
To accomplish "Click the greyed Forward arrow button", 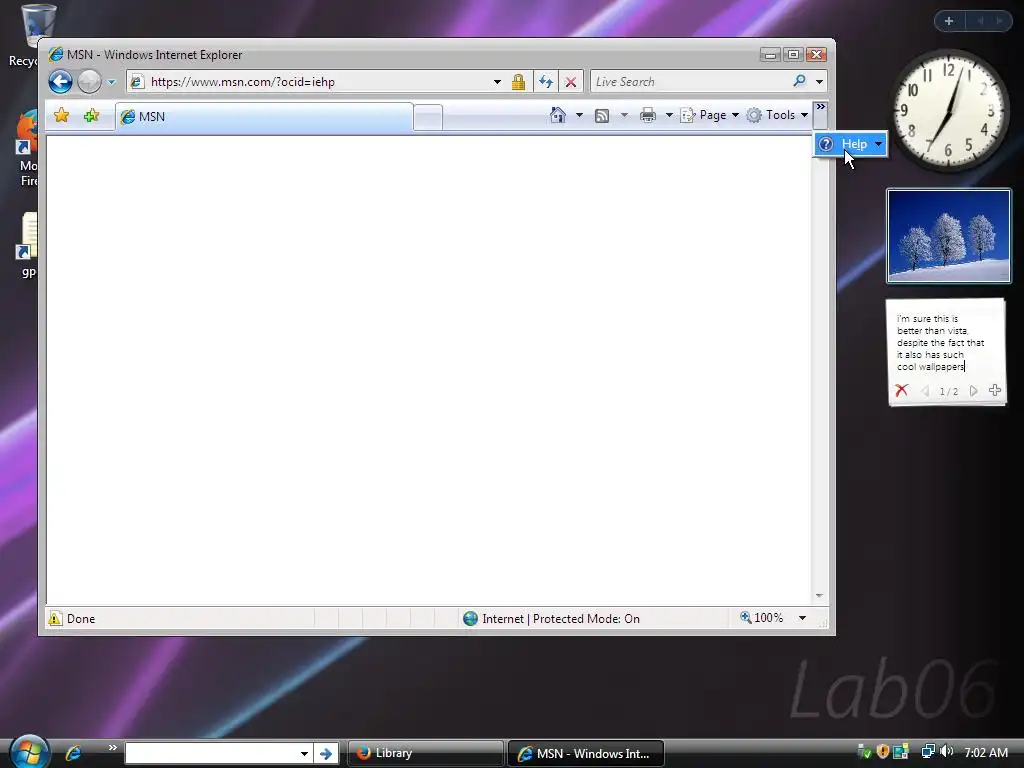I will [x=89, y=82].
